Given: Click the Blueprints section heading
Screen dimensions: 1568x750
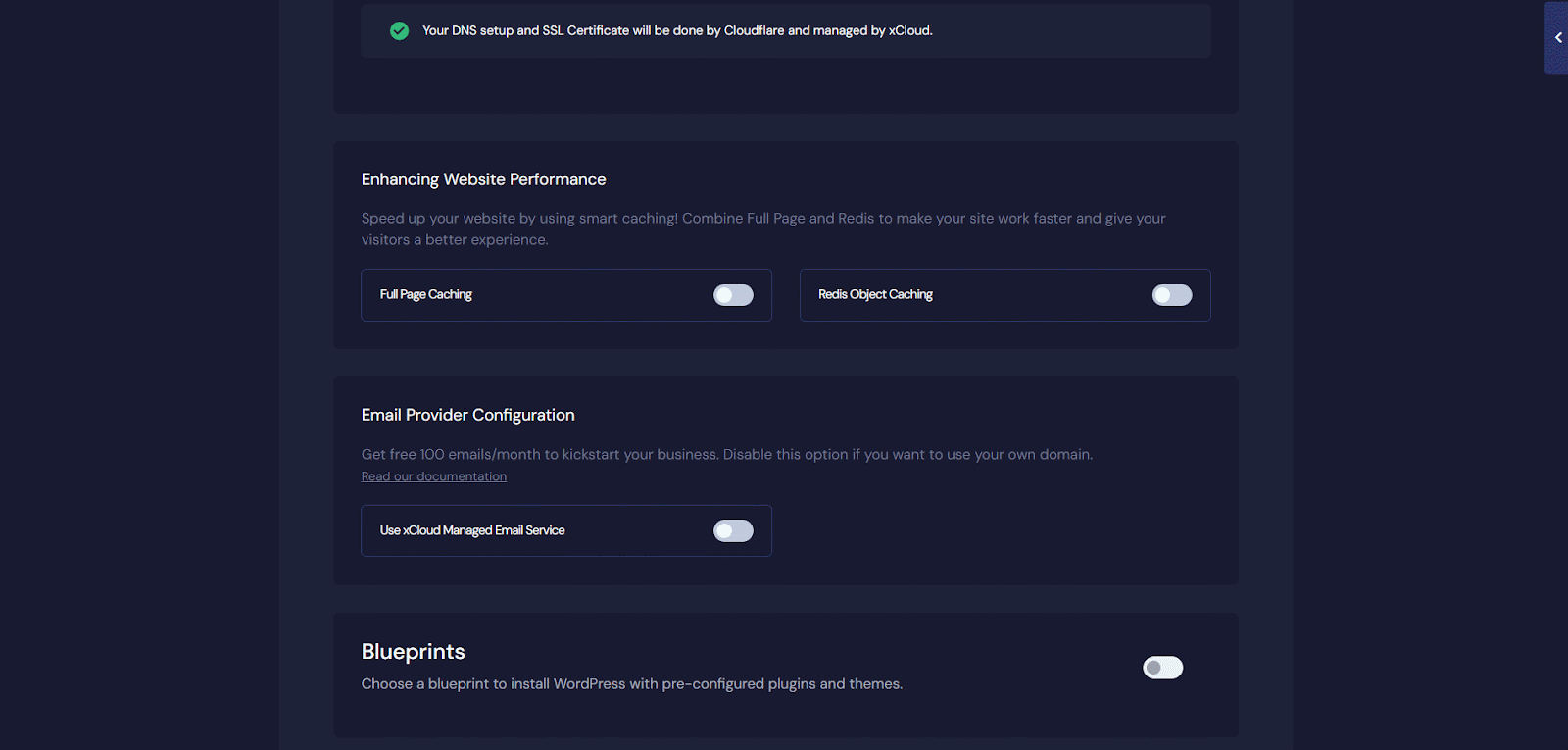Looking at the screenshot, I should (413, 650).
